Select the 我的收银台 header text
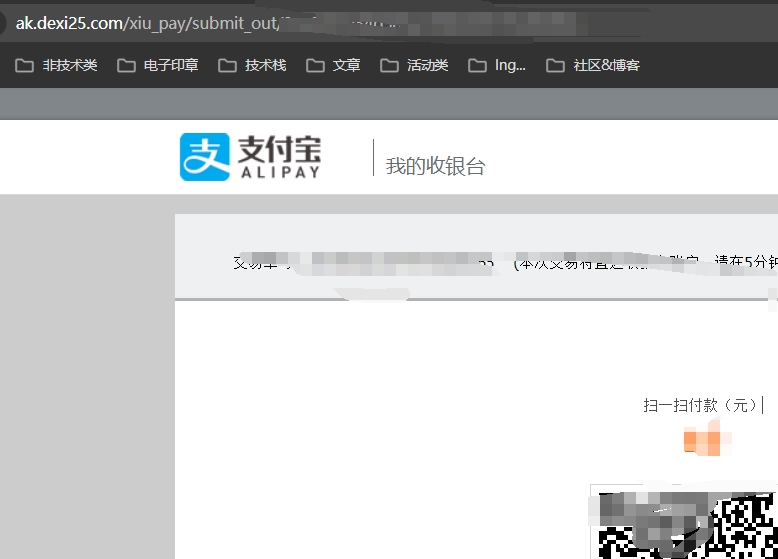 click(x=435, y=166)
